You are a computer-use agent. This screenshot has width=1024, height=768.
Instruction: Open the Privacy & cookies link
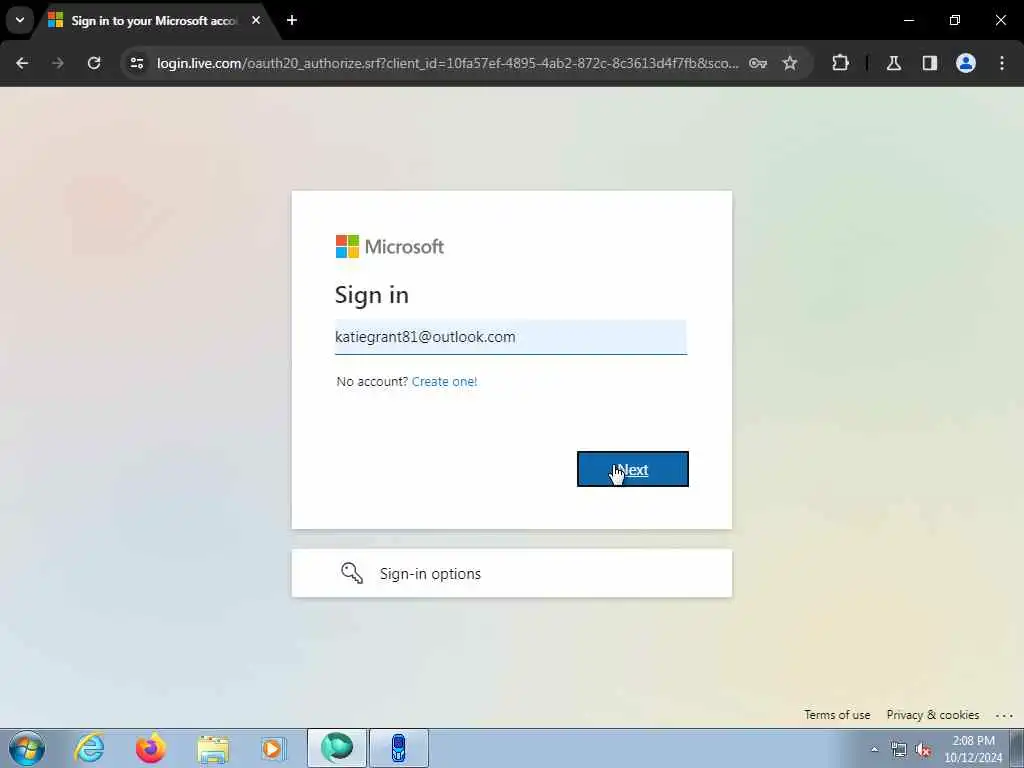pos(933,715)
